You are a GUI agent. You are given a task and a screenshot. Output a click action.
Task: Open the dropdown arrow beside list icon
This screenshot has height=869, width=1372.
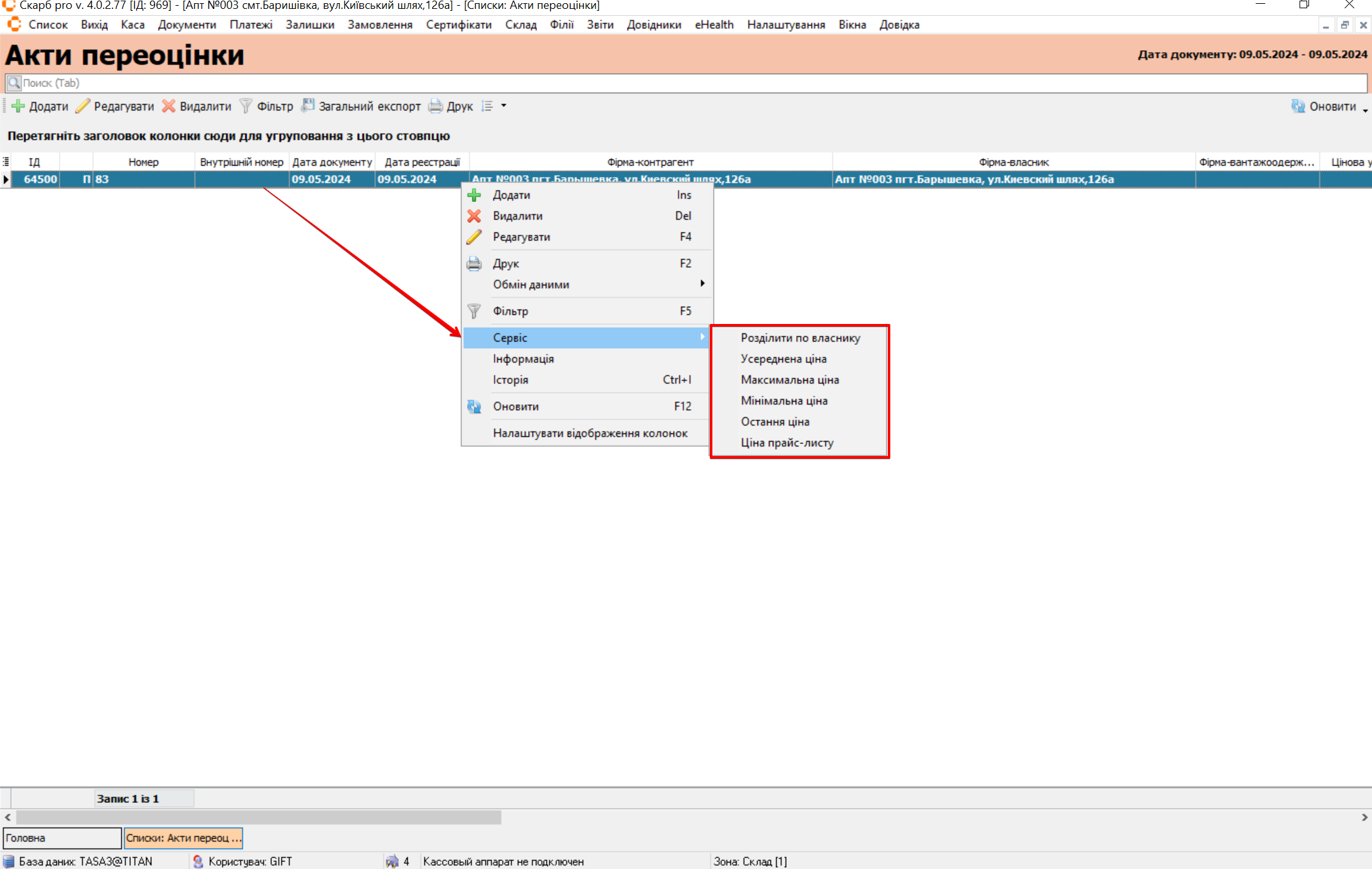tap(504, 105)
